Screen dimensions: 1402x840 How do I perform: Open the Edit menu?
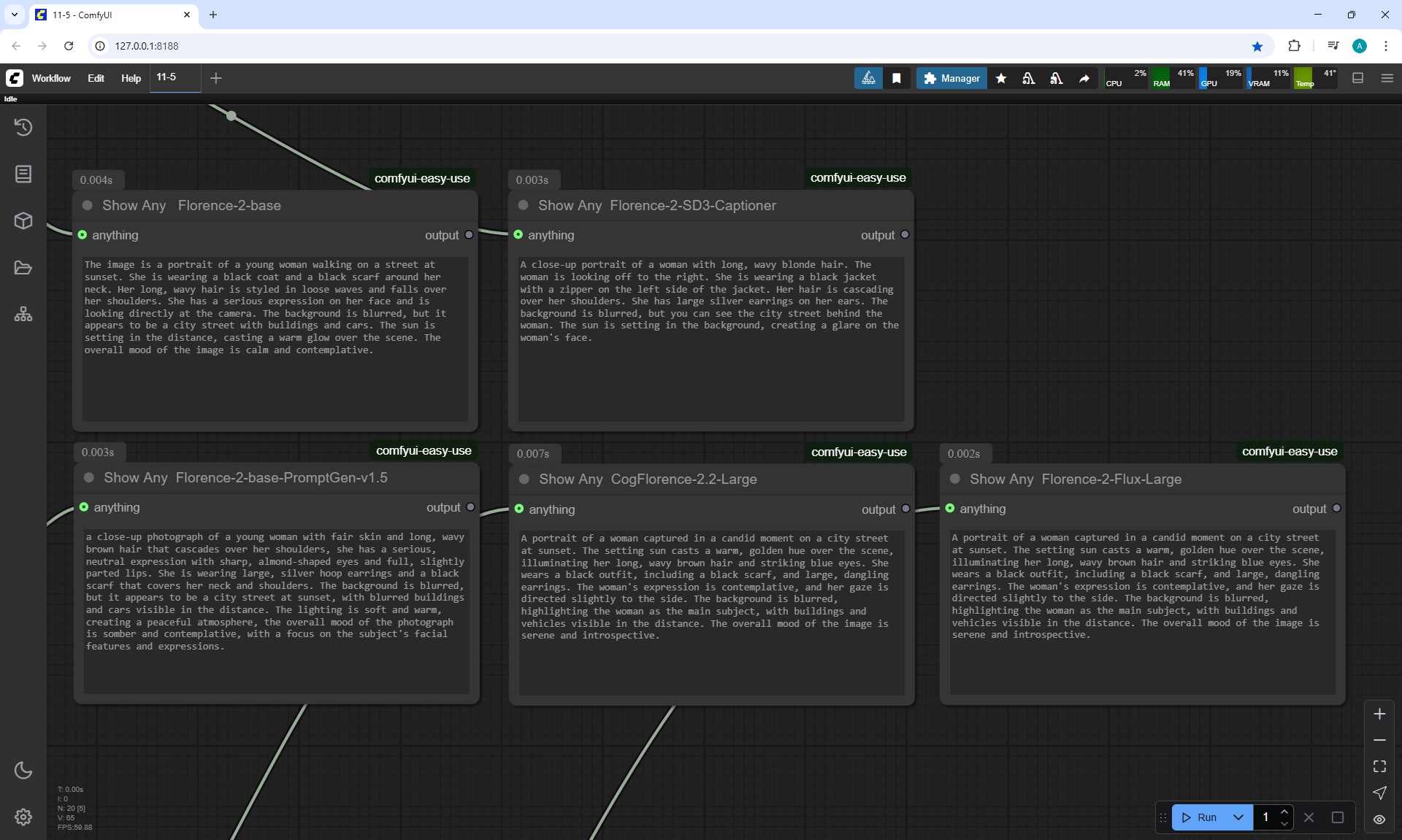(96, 78)
